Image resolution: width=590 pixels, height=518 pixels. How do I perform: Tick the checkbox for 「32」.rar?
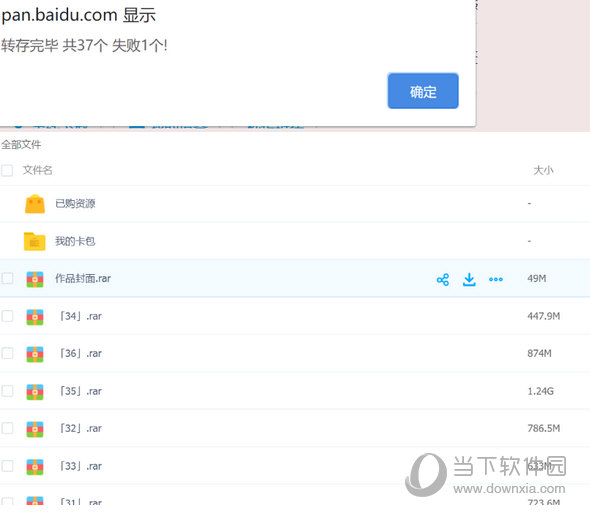tap(7, 428)
